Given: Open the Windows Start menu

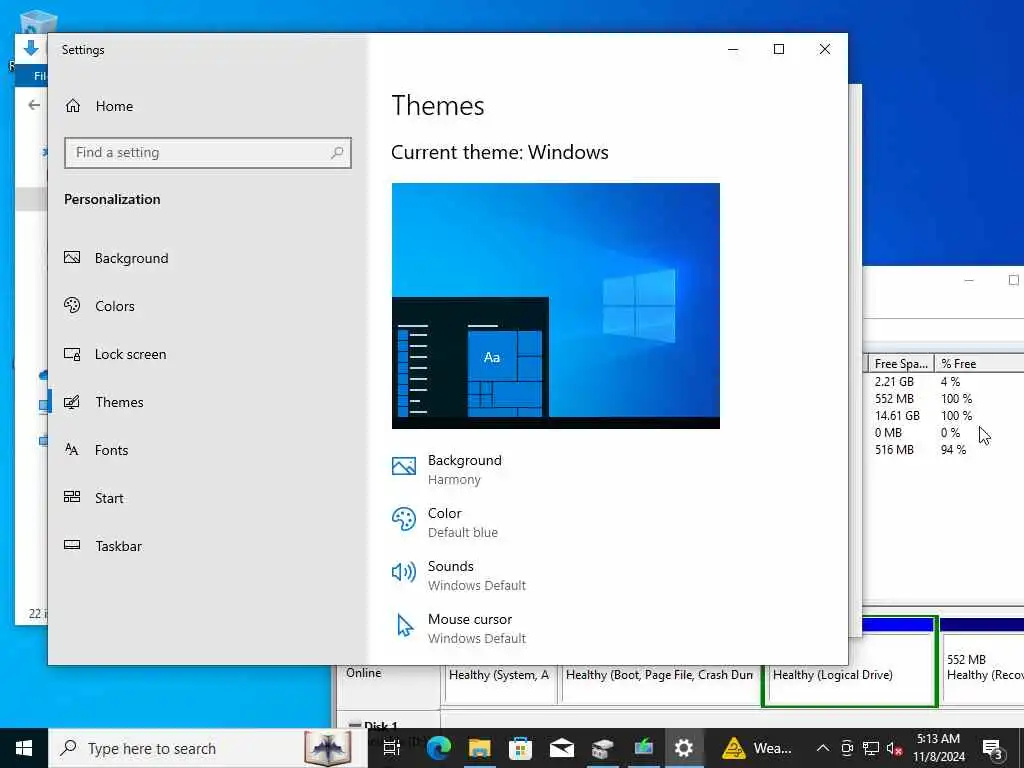Looking at the screenshot, I should (x=24, y=748).
